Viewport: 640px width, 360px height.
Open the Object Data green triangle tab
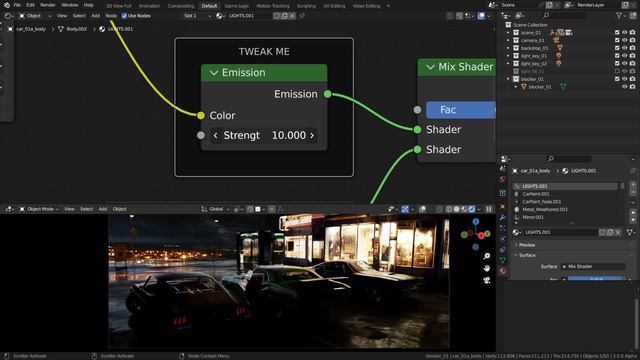(502, 260)
